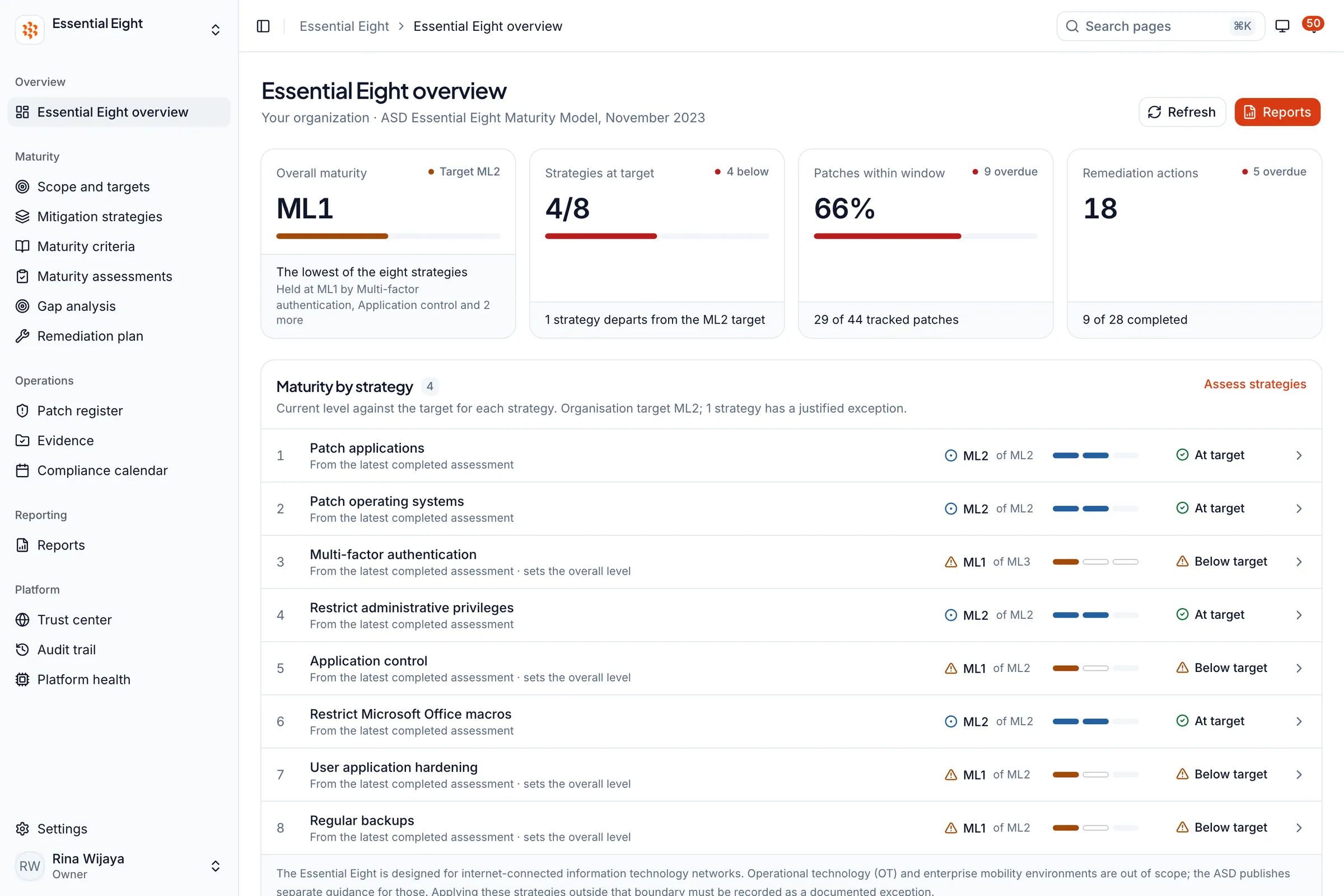Image resolution: width=1344 pixels, height=896 pixels.
Task: Open Maturity assessments page
Action: pyautogui.click(x=119, y=277)
